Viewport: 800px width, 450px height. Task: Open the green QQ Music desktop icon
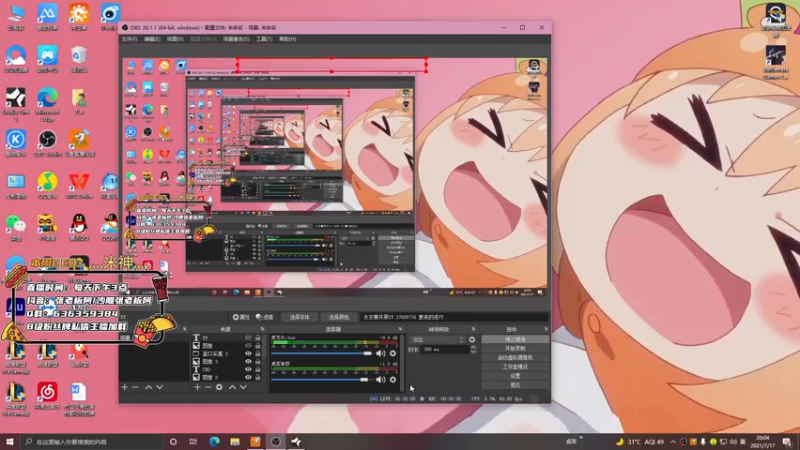tap(47, 185)
